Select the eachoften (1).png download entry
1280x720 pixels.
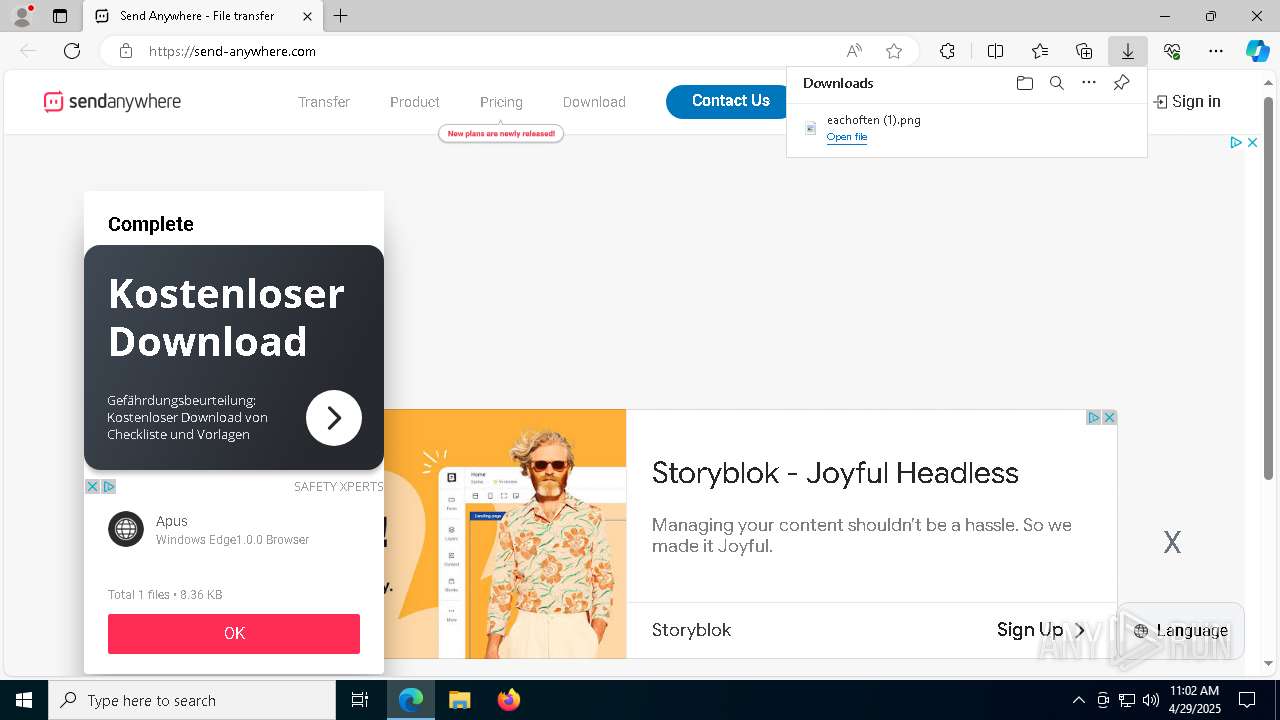tap(966, 129)
